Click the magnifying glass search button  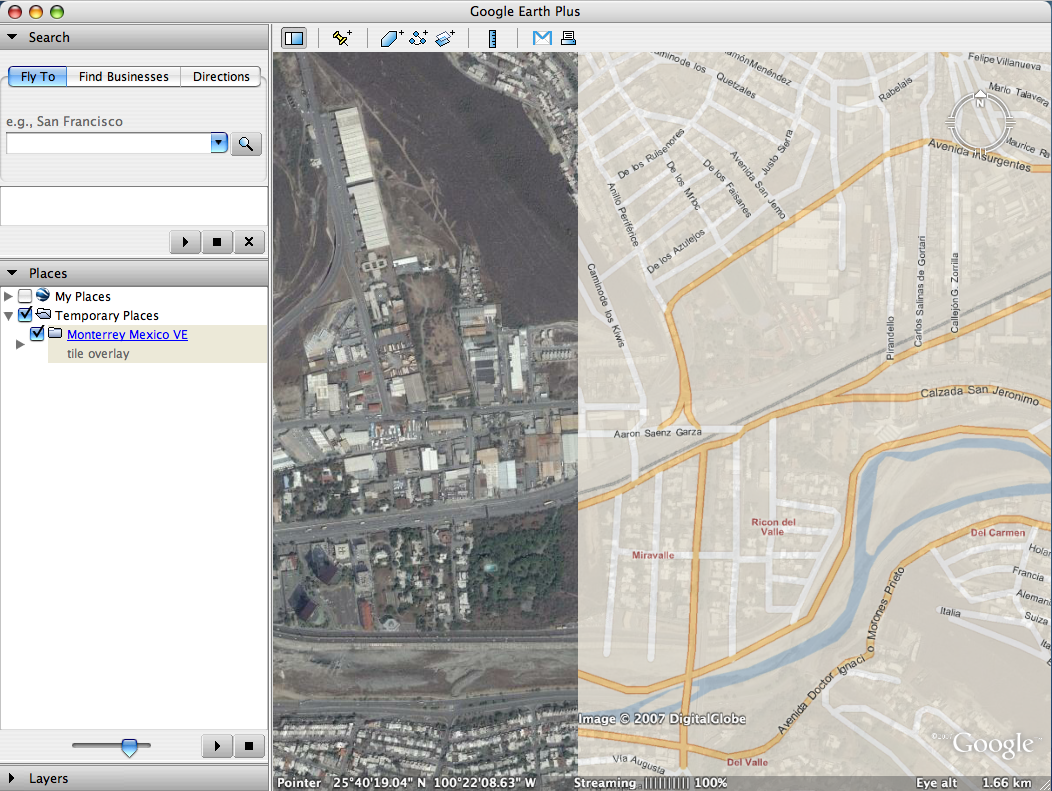[x=246, y=144]
